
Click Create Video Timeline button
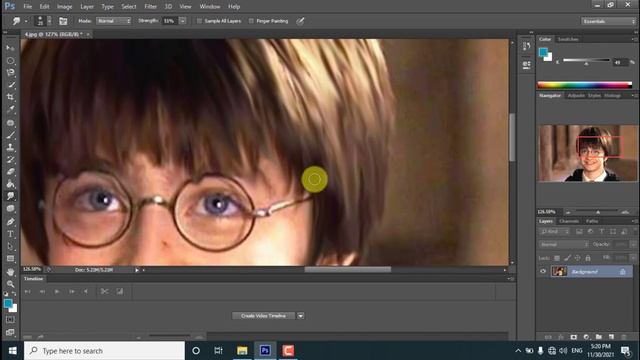[x=264, y=316]
